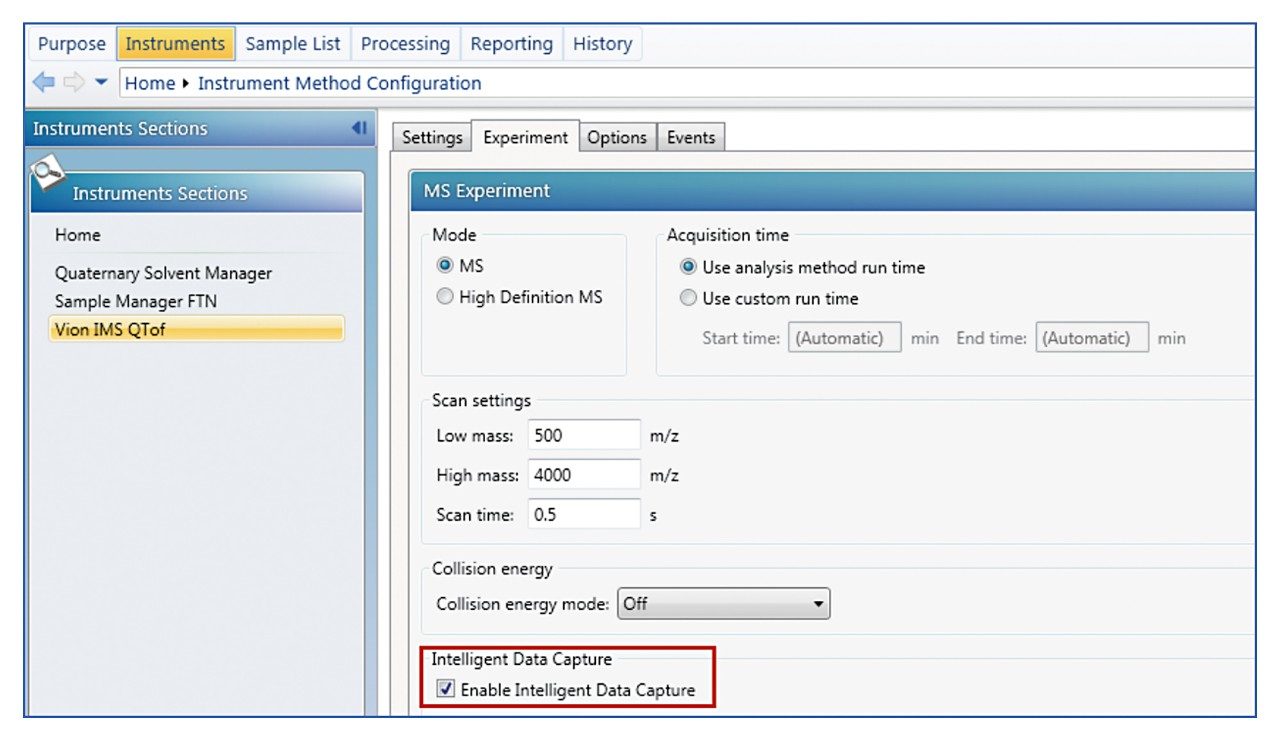Click the forward navigation arrow

74,83
